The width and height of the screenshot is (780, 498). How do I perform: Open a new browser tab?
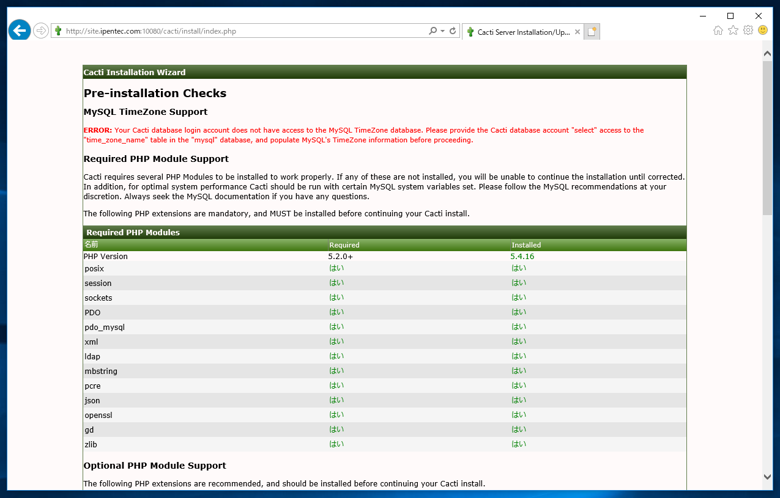coord(591,32)
